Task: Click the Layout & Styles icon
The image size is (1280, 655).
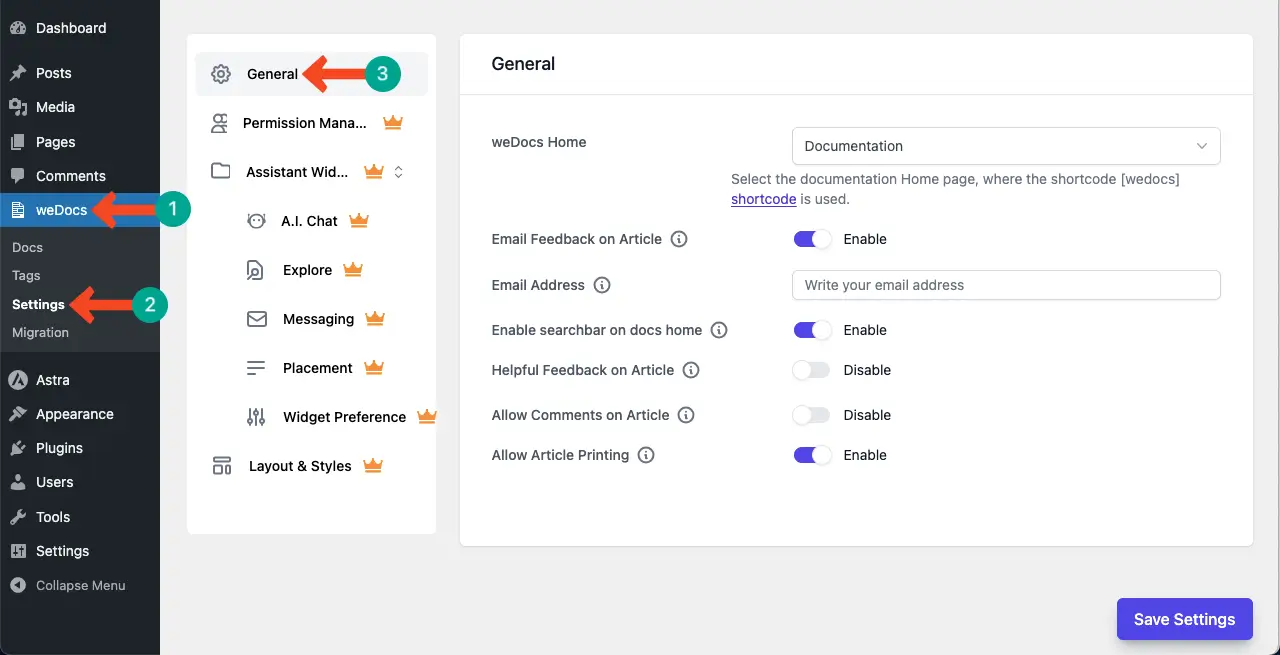Action: pyautogui.click(x=221, y=466)
